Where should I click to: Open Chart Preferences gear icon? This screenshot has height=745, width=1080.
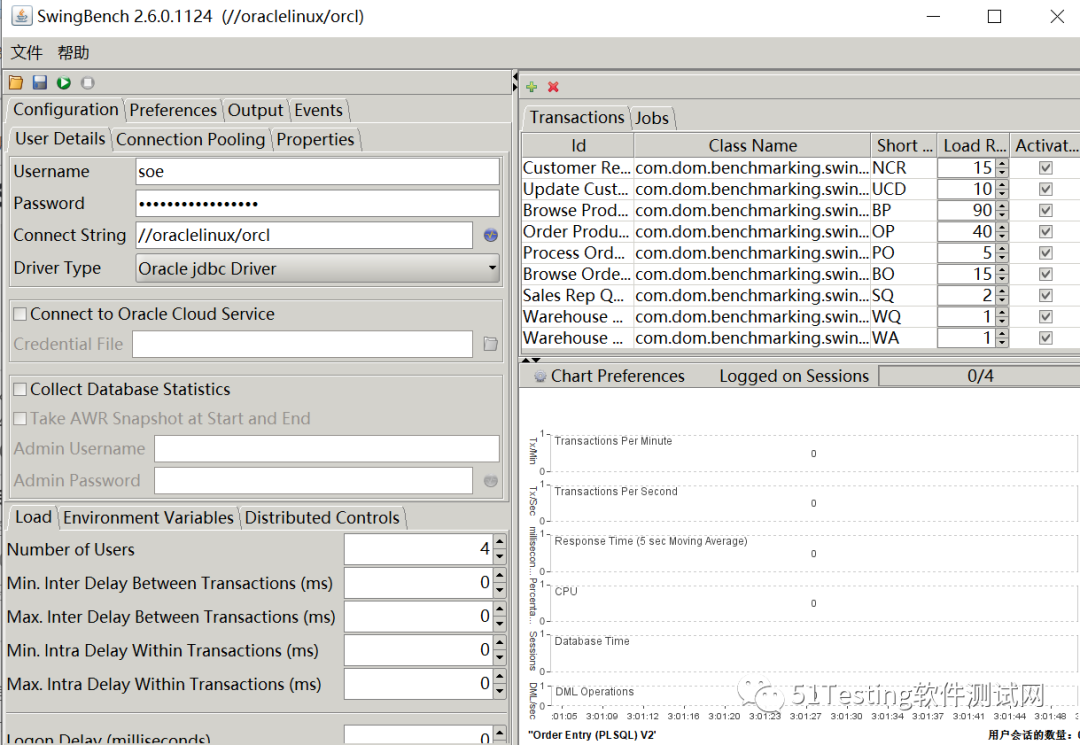tap(541, 376)
